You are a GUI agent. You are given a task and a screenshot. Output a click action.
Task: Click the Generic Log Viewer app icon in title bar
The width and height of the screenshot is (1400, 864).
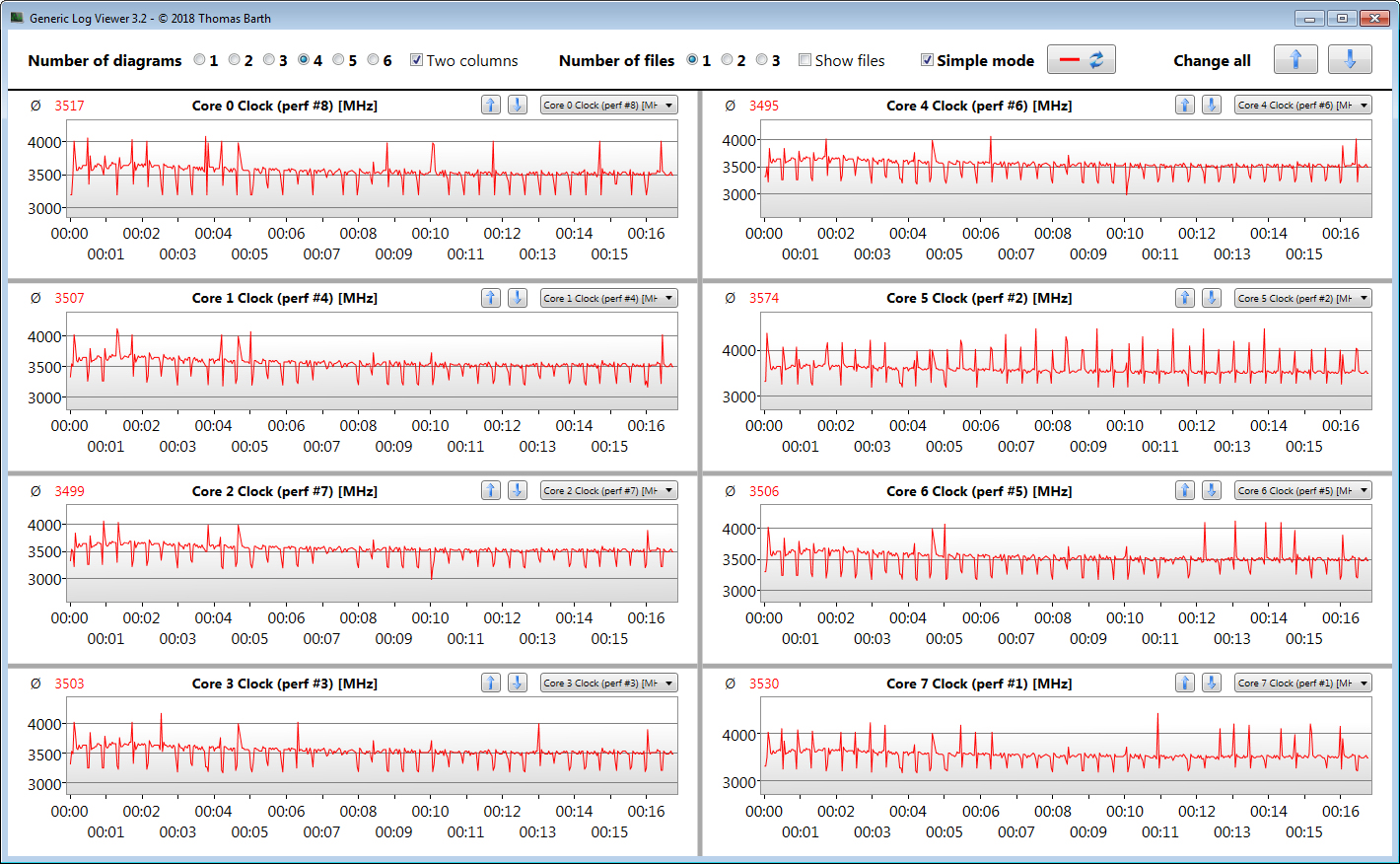click(x=17, y=18)
